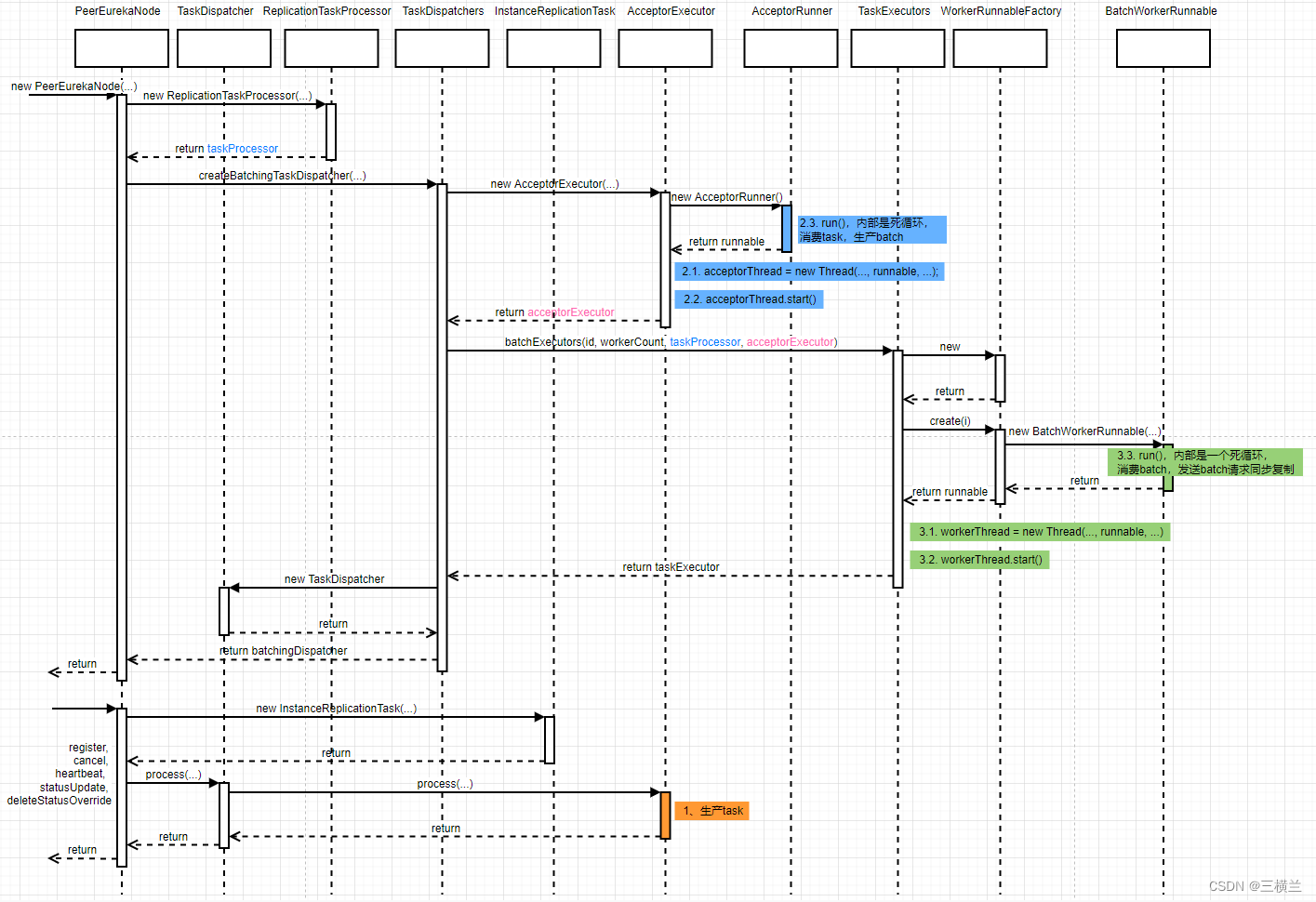This screenshot has height=902, width=1316.
Task: Click the 'new AcceptorRunner()' message label
Action: pyautogui.click(x=727, y=197)
